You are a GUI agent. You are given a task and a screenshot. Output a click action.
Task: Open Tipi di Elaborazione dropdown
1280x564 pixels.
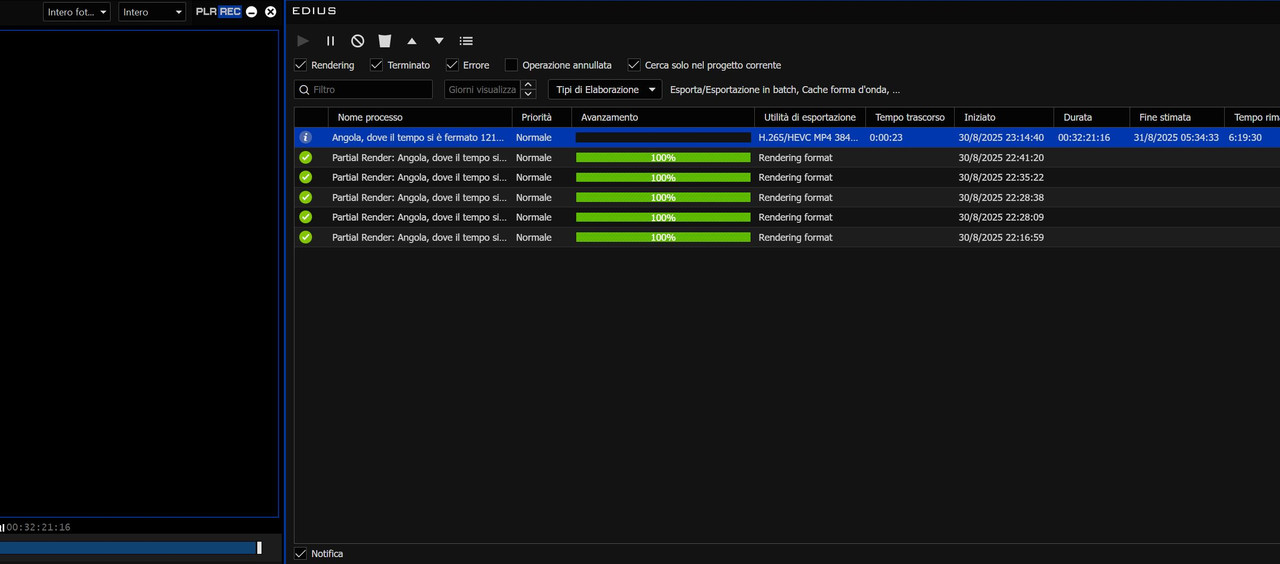tap(605, 90)
